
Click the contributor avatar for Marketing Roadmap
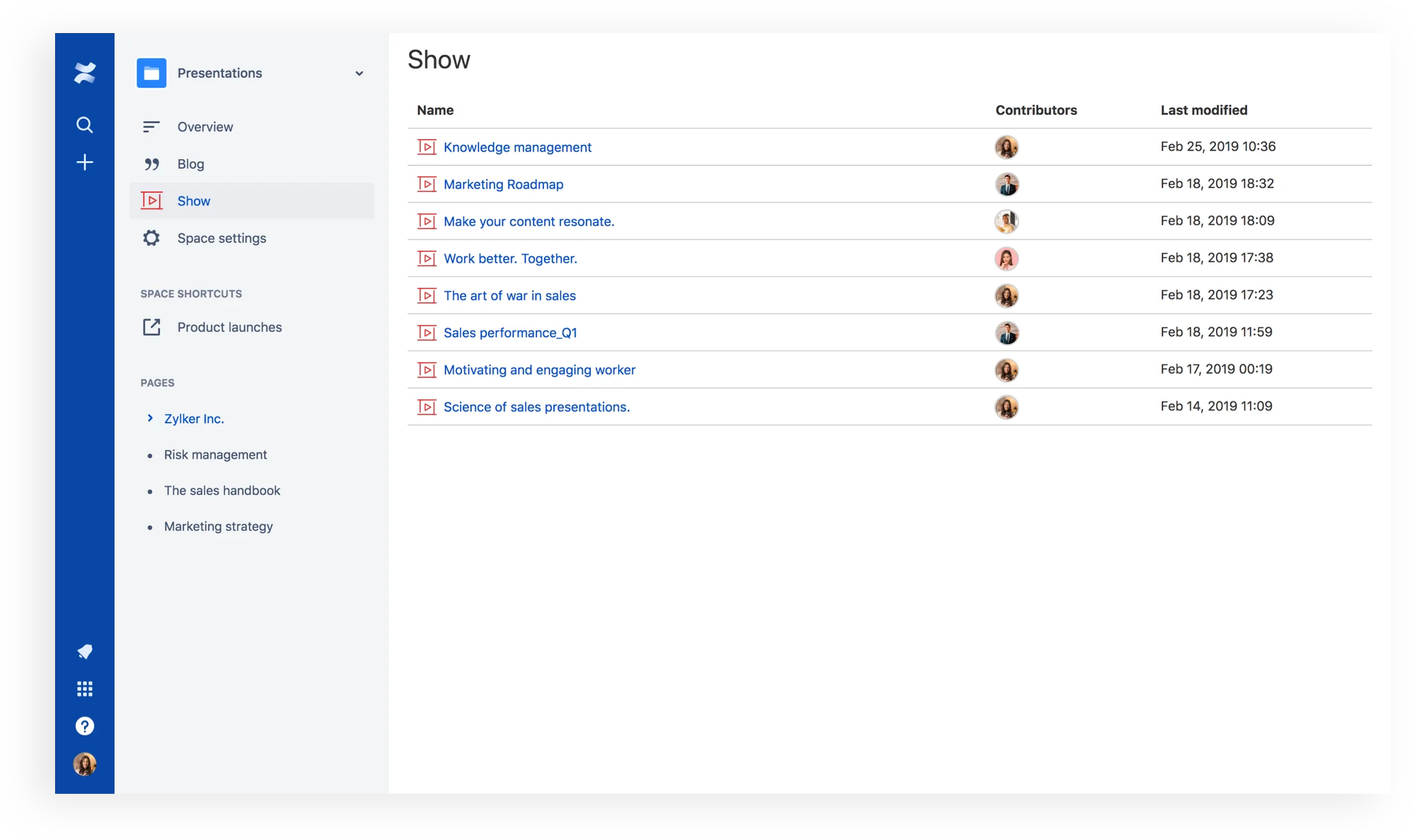pos(1006,184)
